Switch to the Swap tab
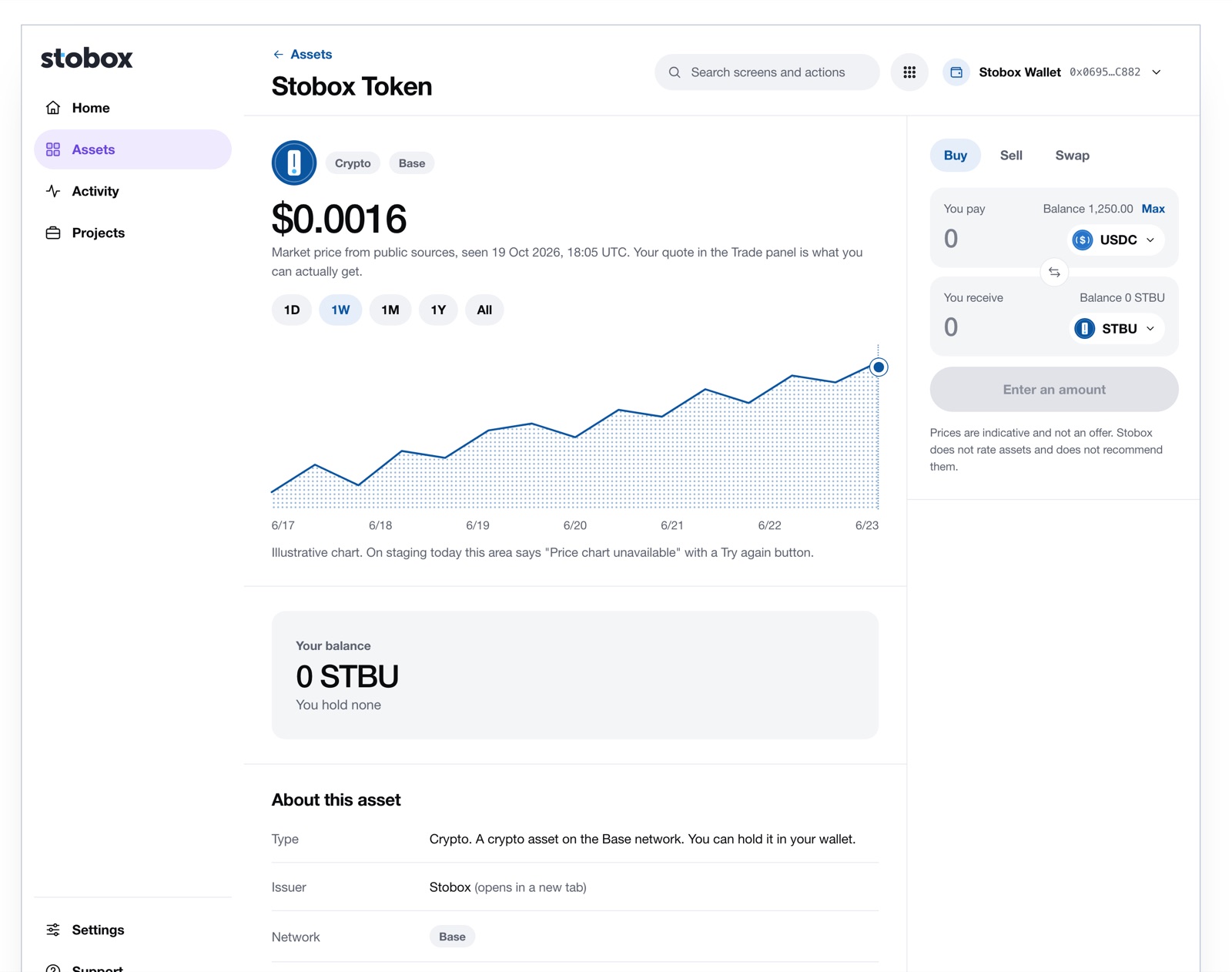Screen dimensions: 1232x972 tap(1072, 156)
